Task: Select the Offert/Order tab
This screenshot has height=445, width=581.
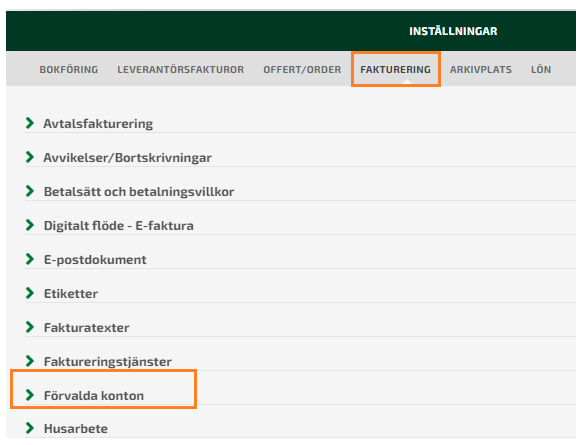Action: tap(302, 70)
